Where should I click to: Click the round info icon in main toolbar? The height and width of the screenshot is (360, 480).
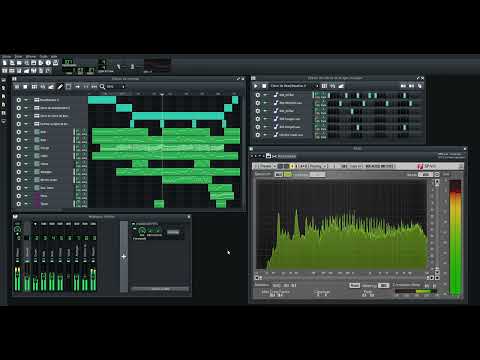48,63
